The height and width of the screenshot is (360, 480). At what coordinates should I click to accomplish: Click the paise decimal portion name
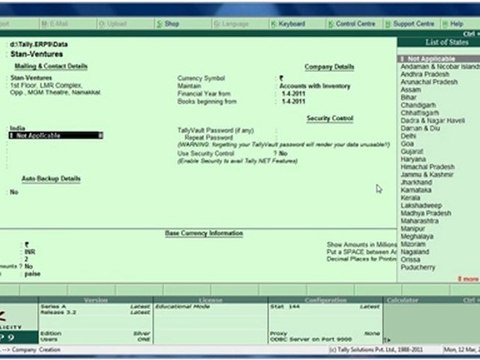[32, 274]
